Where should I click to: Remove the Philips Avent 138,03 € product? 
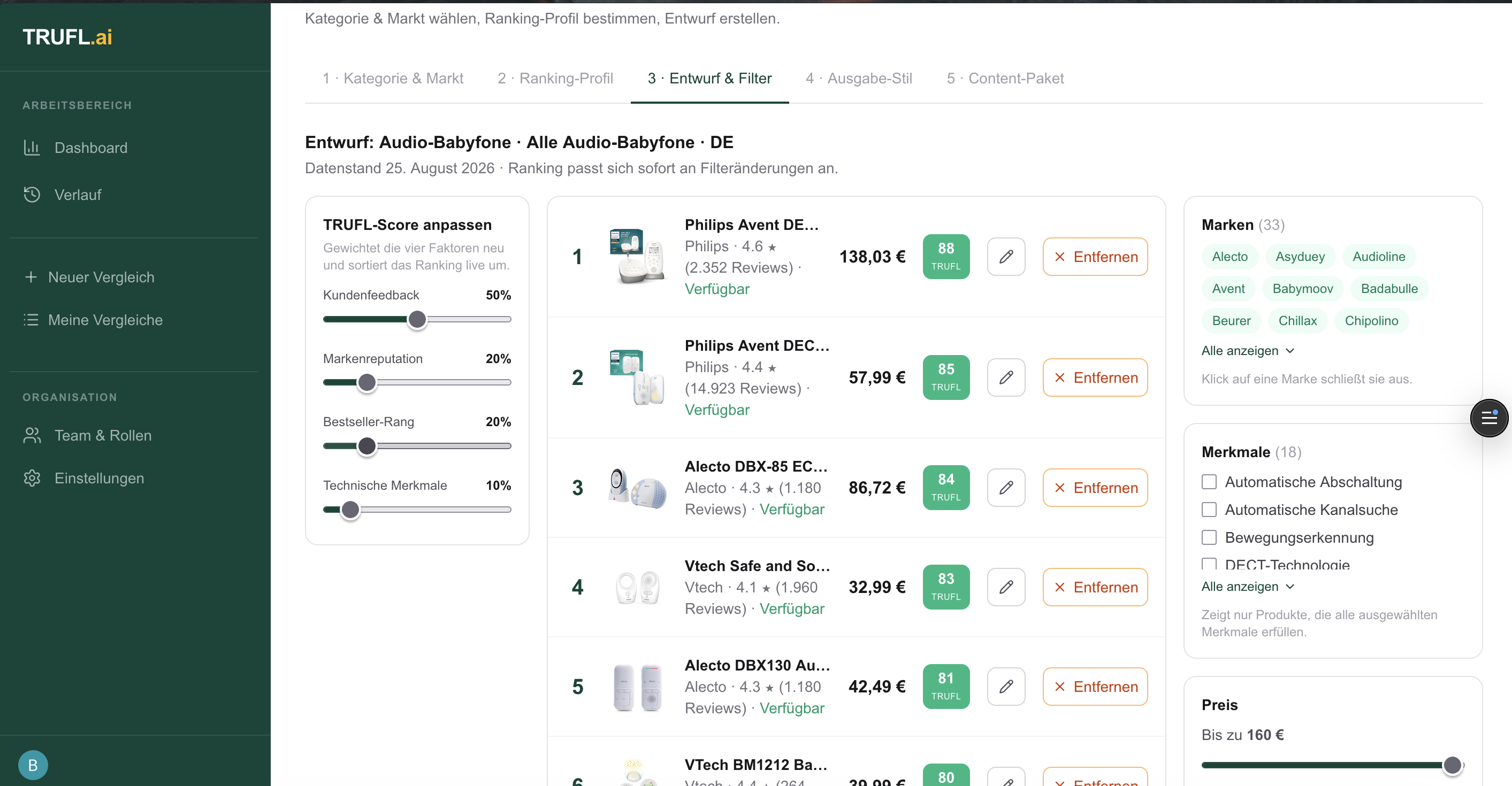1095,256
